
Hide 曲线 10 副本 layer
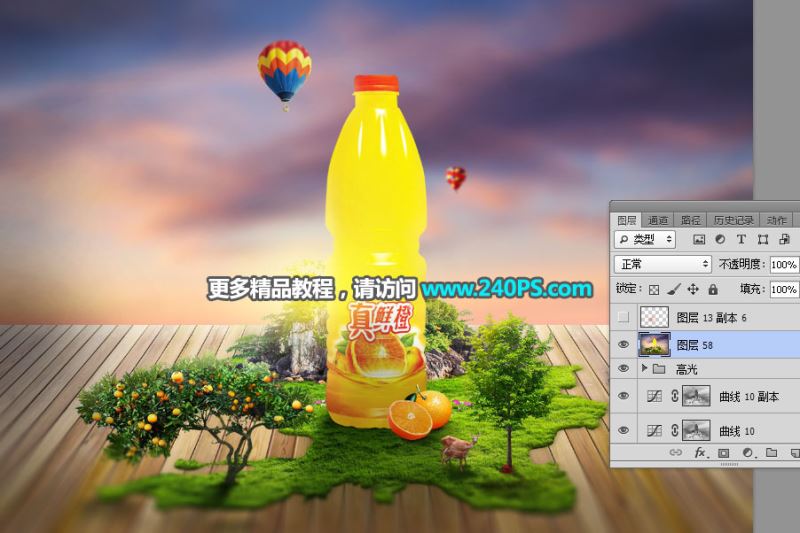(623, 396)
